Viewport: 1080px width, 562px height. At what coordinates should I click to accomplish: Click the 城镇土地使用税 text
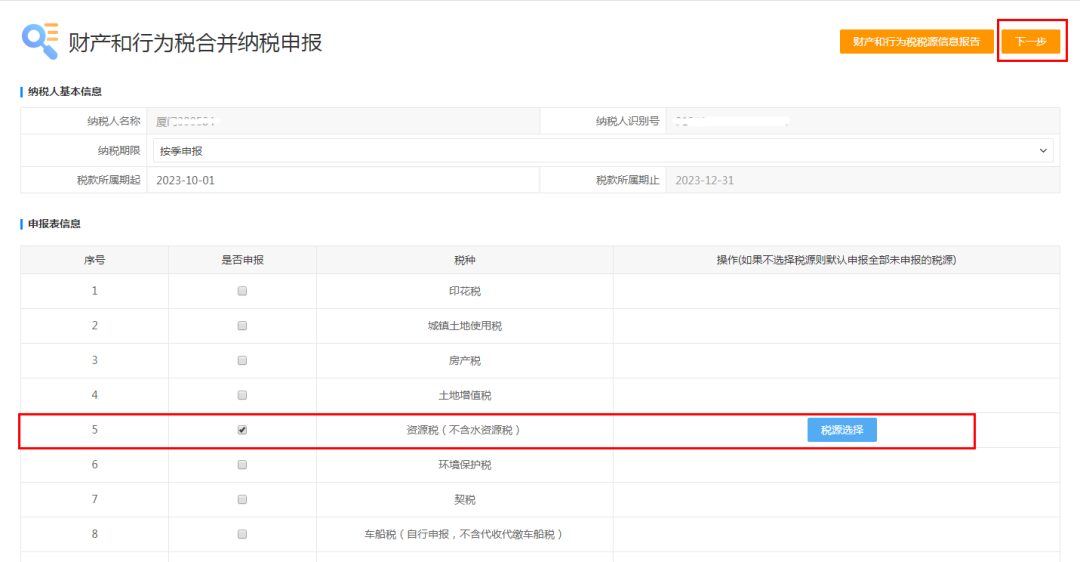pyautogui.click(x=465, y=326)
